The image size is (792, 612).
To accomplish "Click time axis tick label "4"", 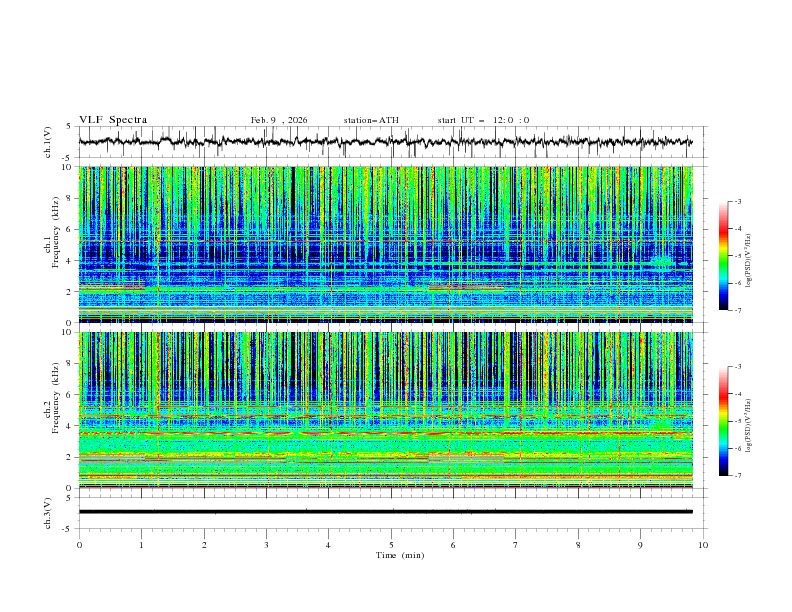I will 328,545.
